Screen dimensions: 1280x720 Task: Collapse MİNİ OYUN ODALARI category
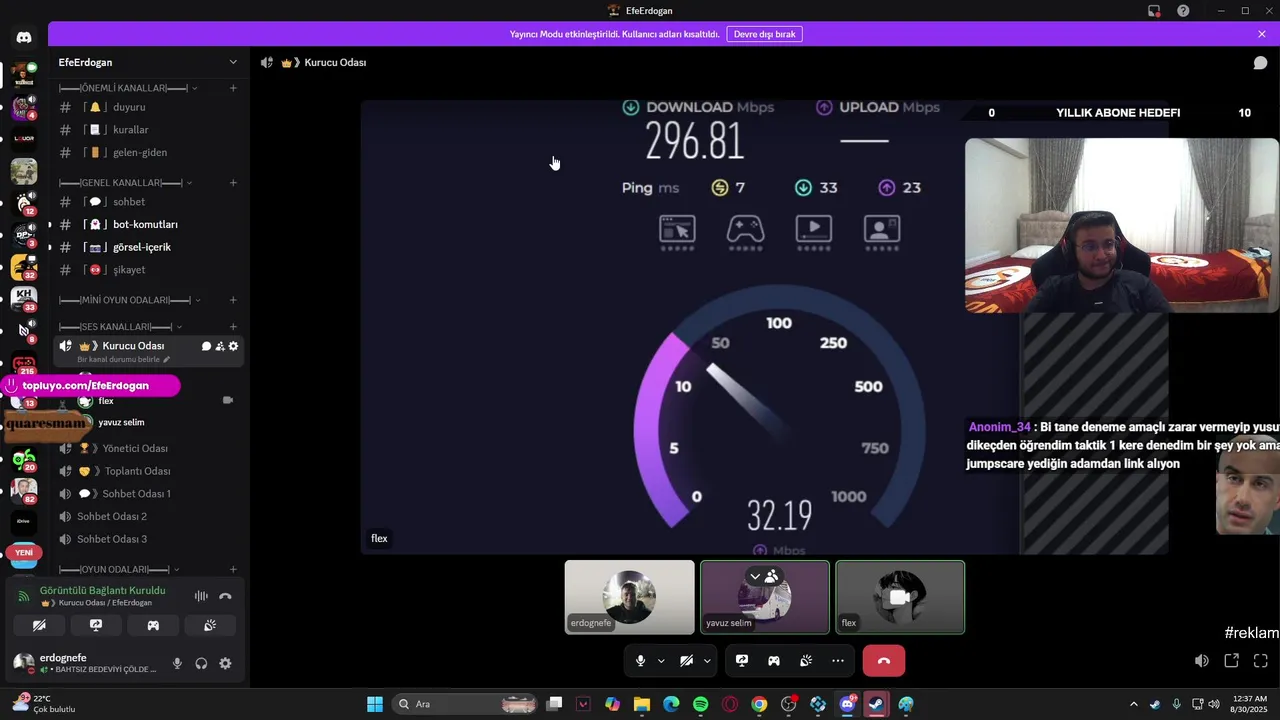pos(130,300)
